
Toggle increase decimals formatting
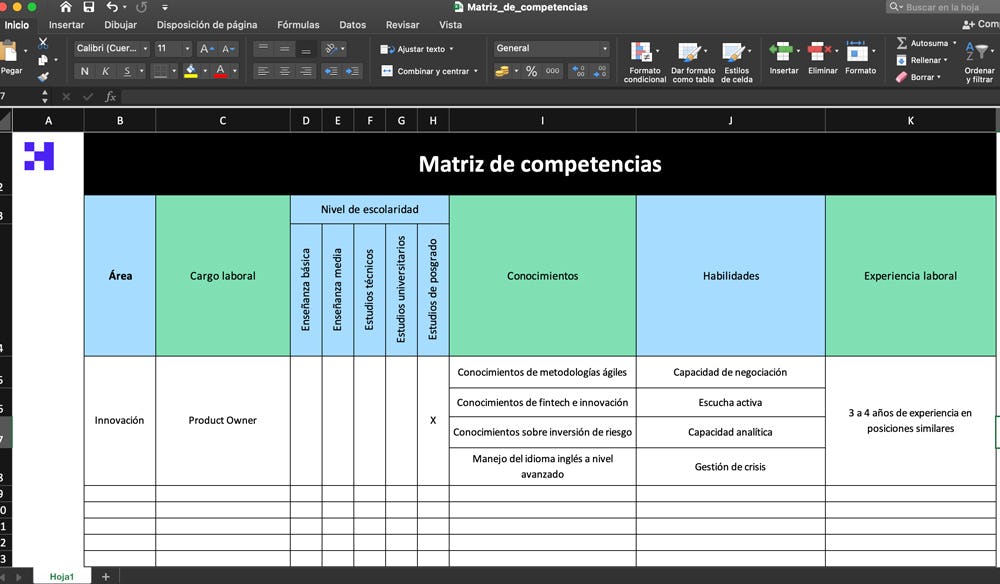click(x=576, y=71)
